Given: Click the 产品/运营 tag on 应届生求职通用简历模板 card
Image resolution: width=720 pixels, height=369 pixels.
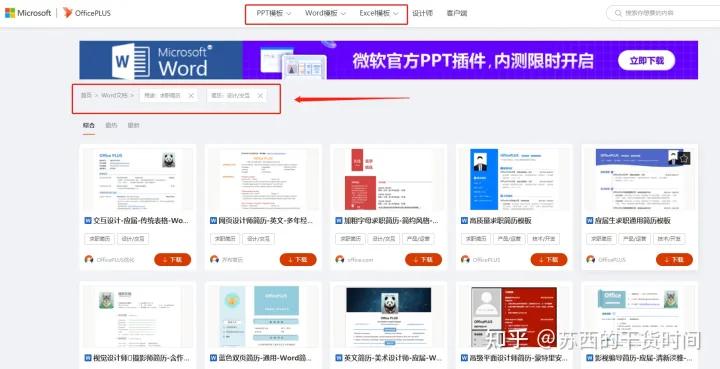Looking at the screenshot, I should (635, 239).
